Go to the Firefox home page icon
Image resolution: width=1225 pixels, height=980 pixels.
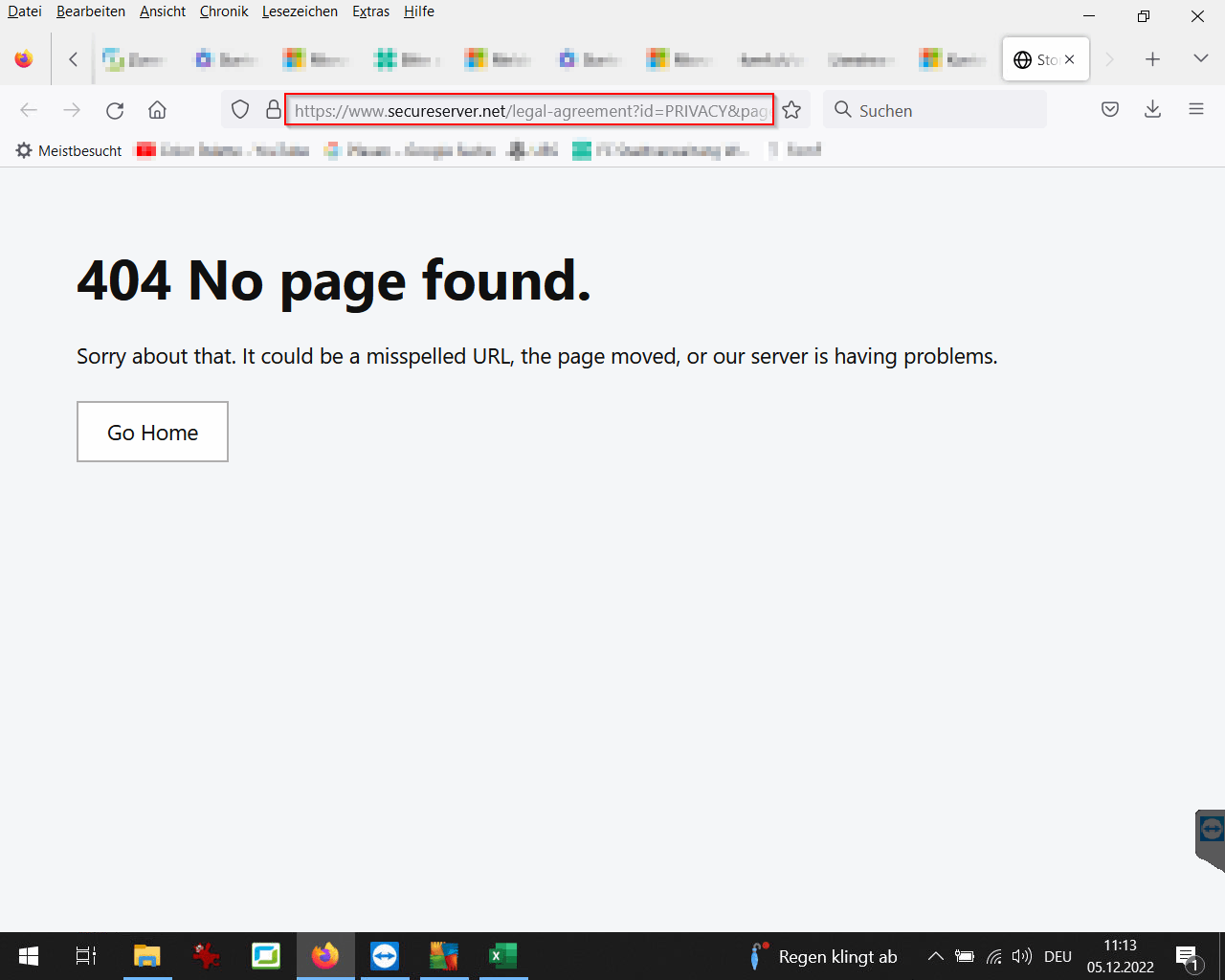point(158,110)
